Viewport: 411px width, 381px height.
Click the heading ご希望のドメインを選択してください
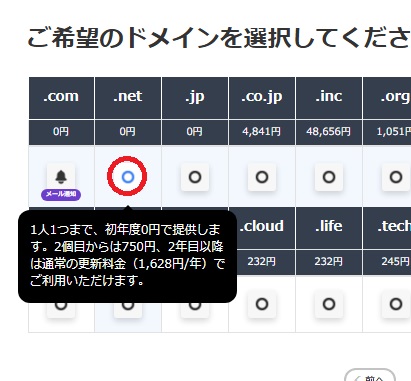coord(219,38)
